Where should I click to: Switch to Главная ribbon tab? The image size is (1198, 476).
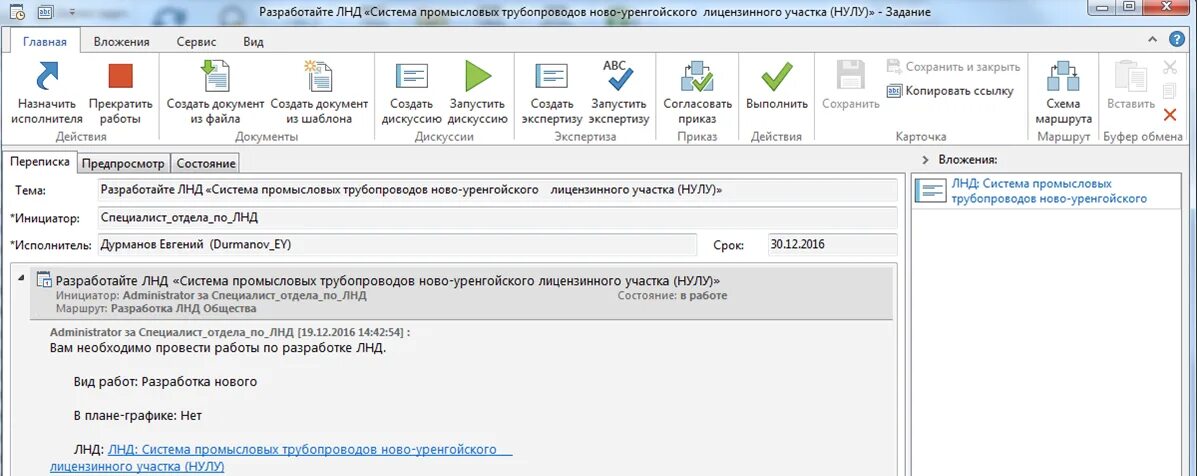45,42
